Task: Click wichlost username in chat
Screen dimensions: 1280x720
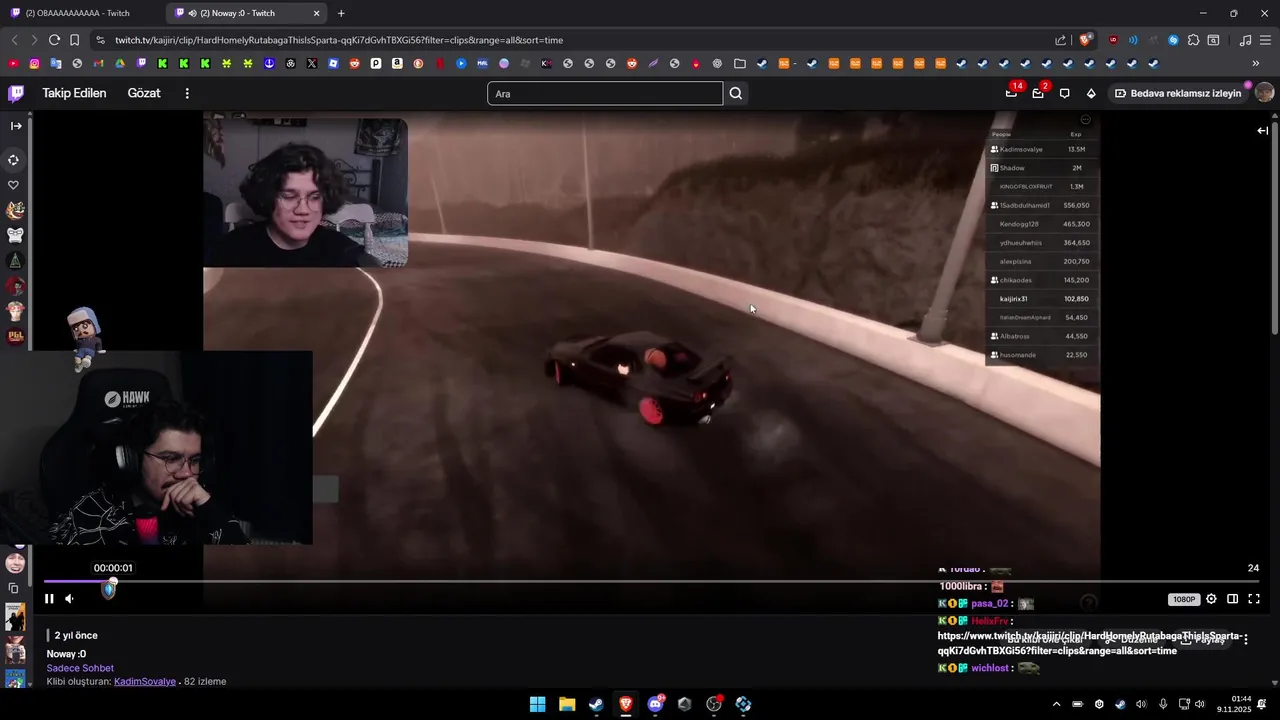Action: point(989,668)
